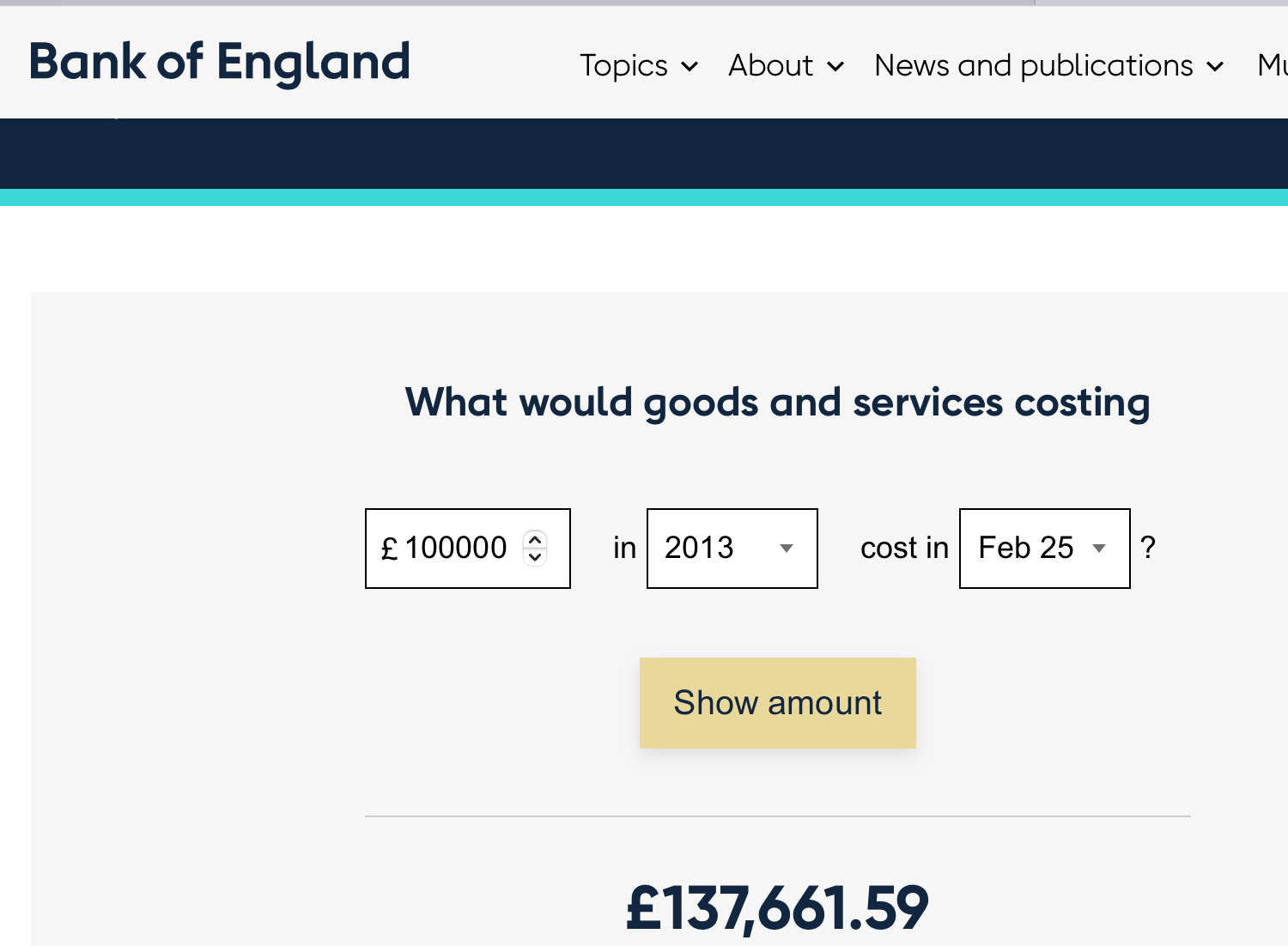1288x946 pixels.
Task: Open the Topics menu
Action: [x=624, y=66]
